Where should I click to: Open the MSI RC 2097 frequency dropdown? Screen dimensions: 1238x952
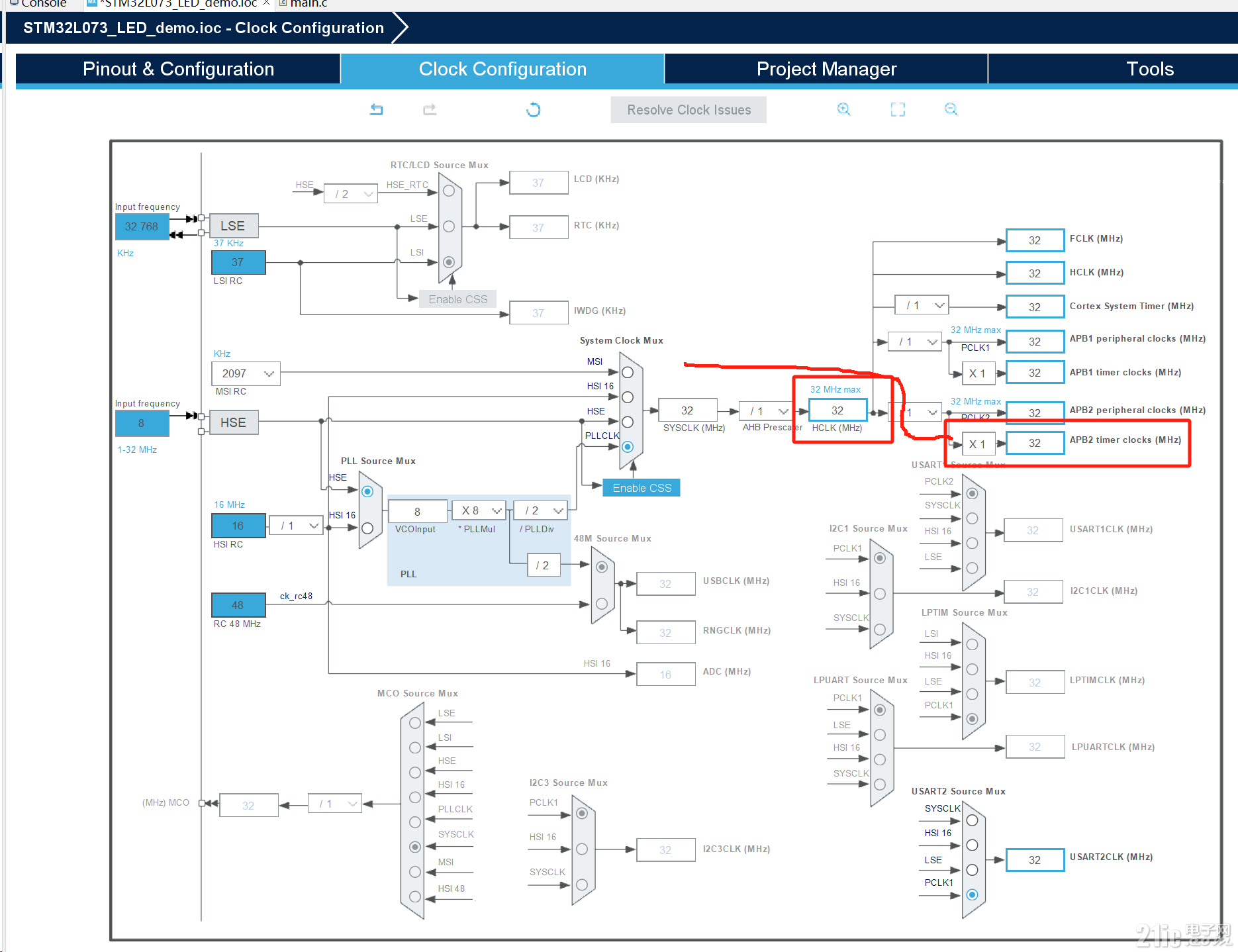(x=246, y=373)
